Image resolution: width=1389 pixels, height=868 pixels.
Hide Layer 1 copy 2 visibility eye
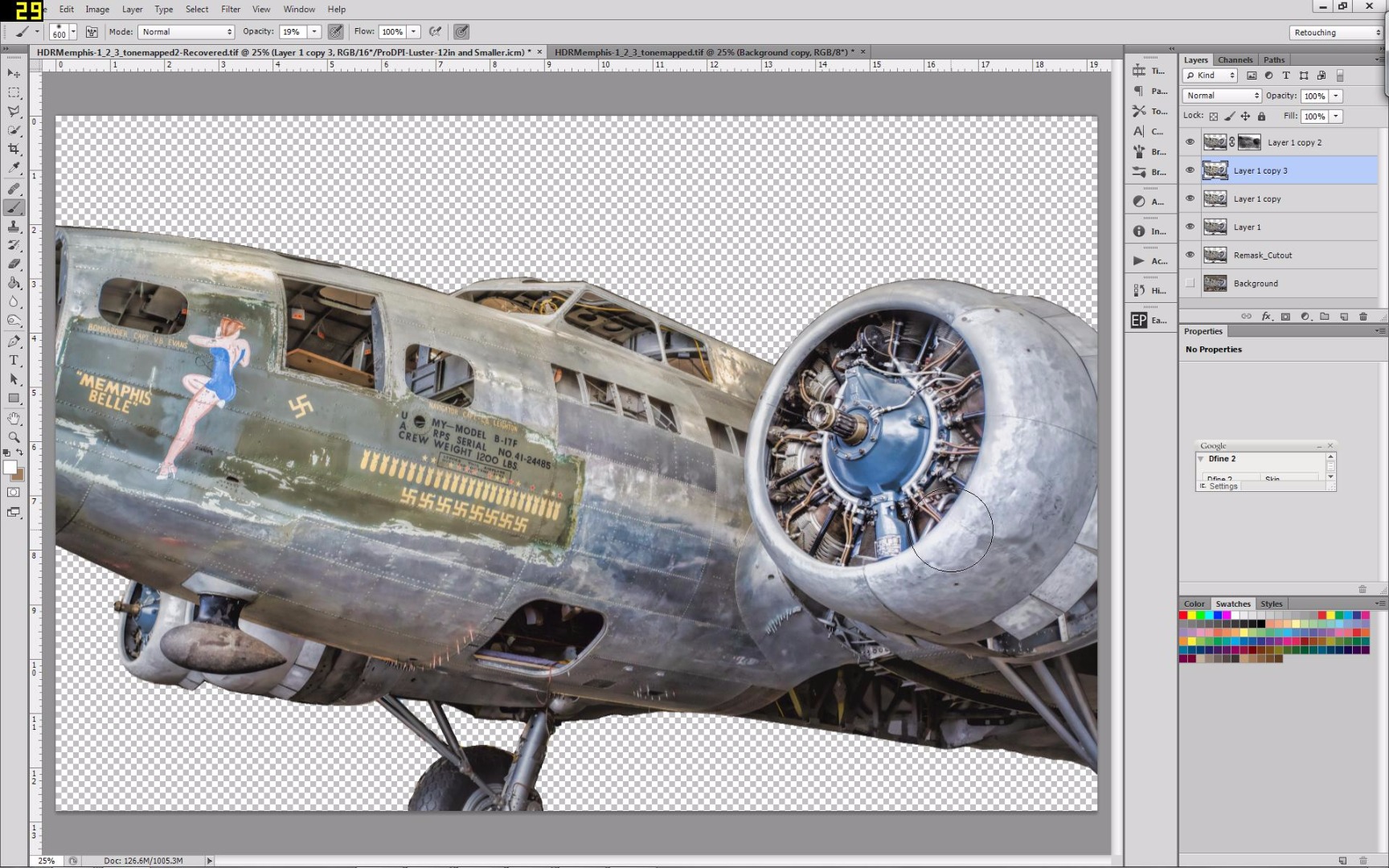[1190, 142]
